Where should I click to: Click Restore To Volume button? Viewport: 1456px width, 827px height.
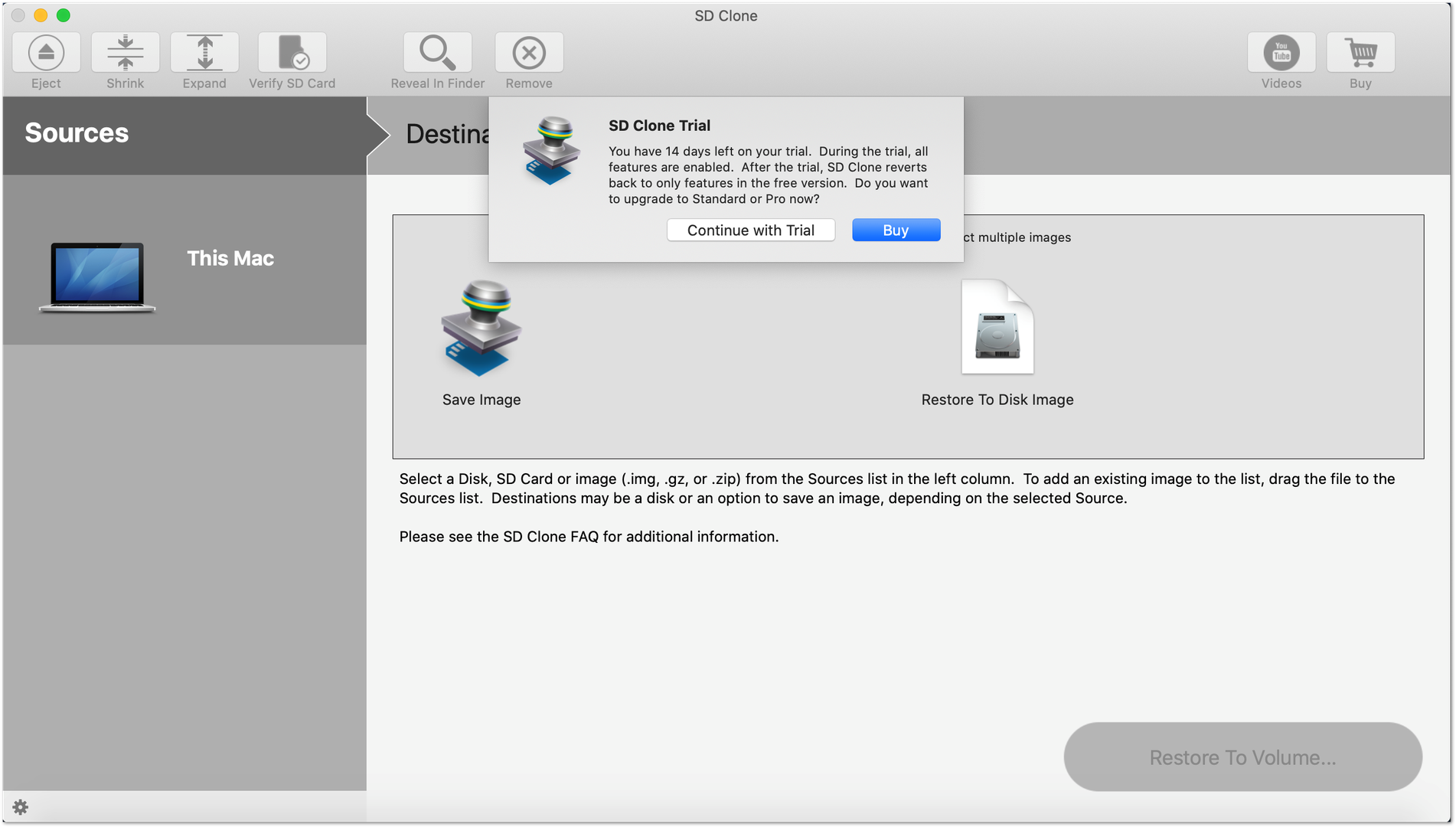pos(1242,757)
